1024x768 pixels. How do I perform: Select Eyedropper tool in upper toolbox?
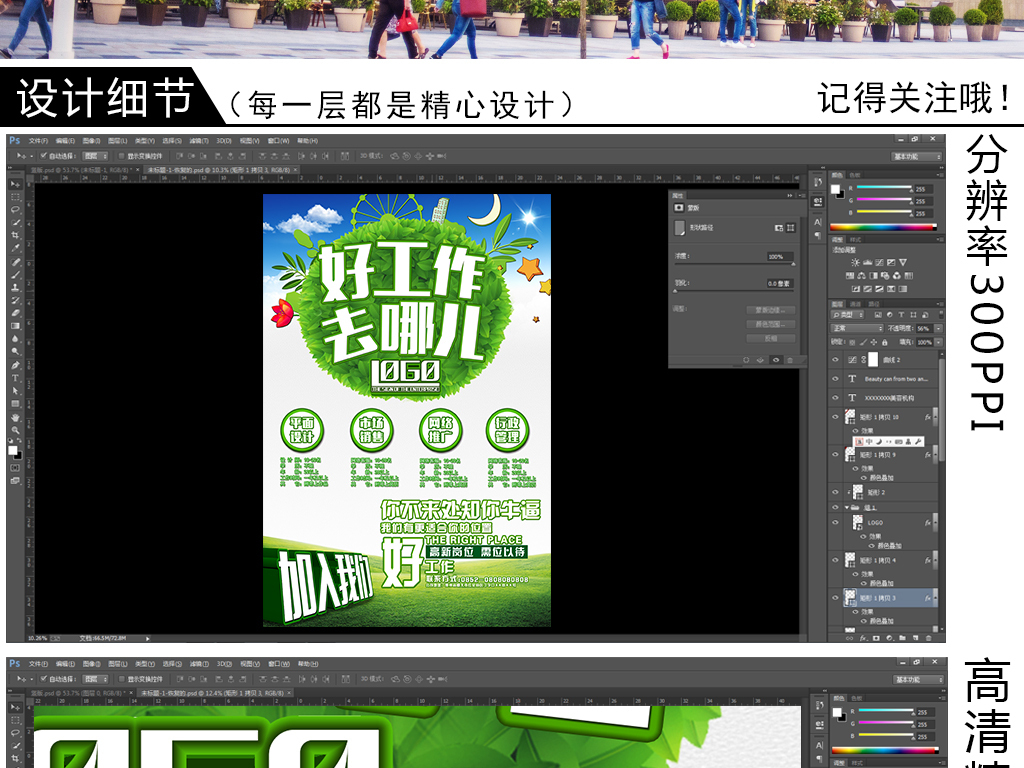[x=15, y=249]
